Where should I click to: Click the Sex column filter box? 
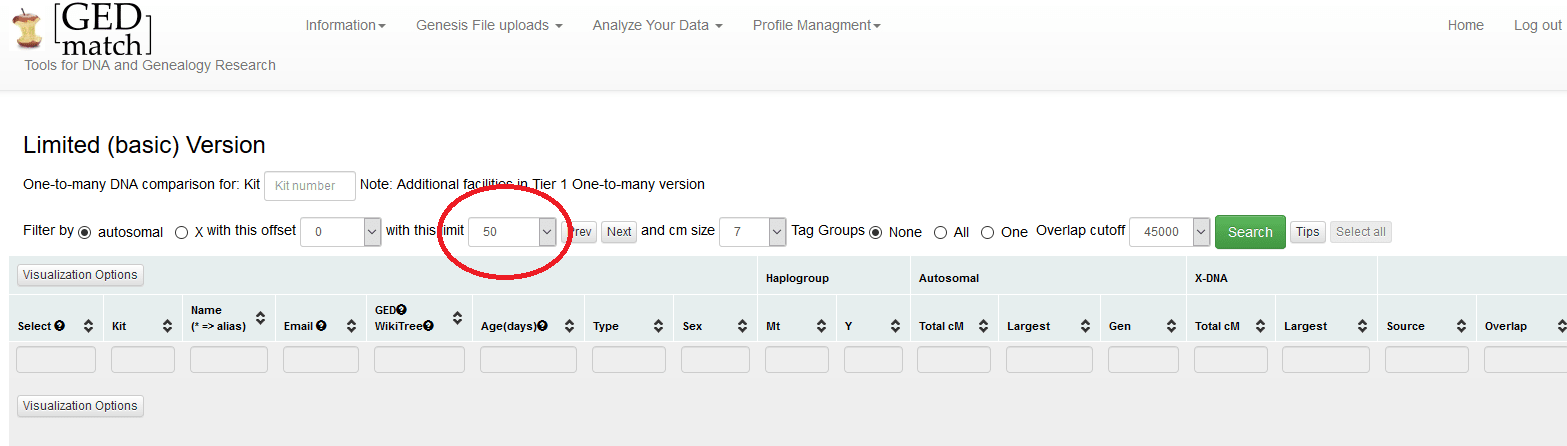715,360
